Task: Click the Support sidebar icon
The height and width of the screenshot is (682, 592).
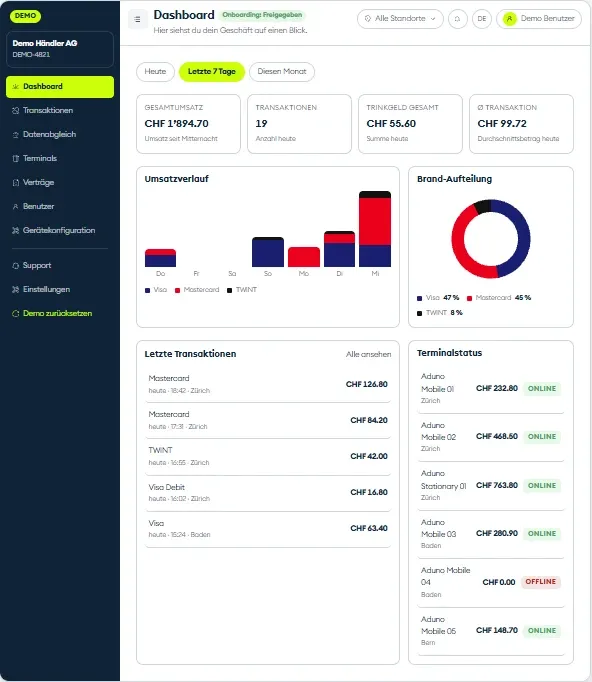Action: (16, 266)
